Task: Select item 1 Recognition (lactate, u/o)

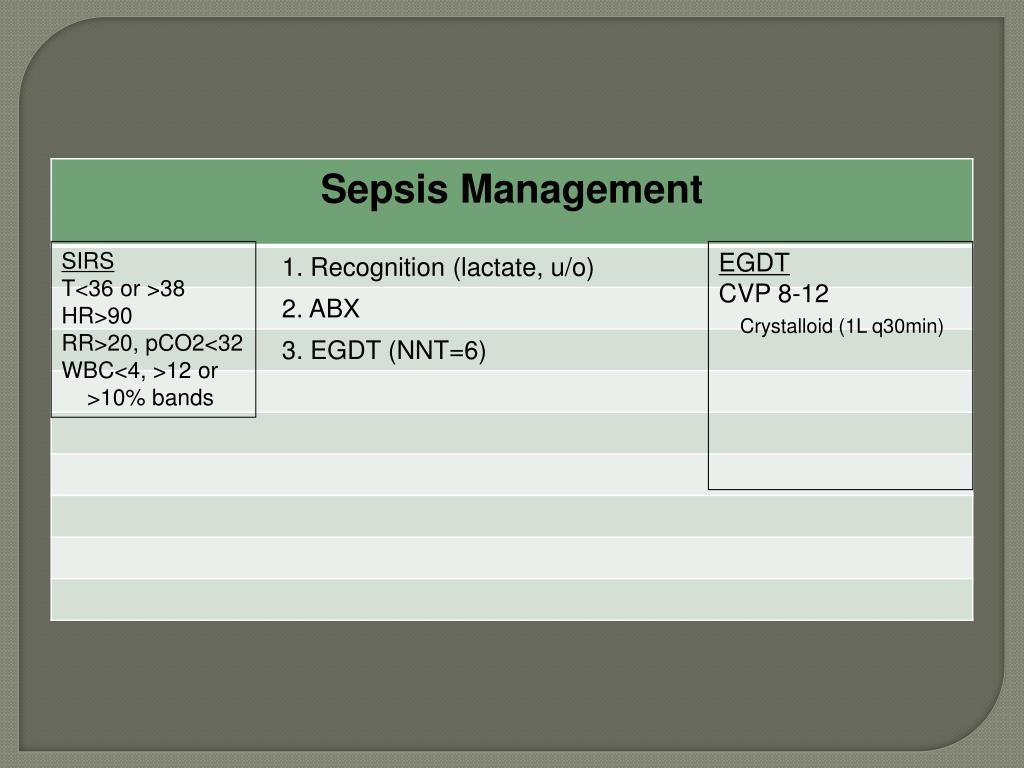Action: [438, 268]
